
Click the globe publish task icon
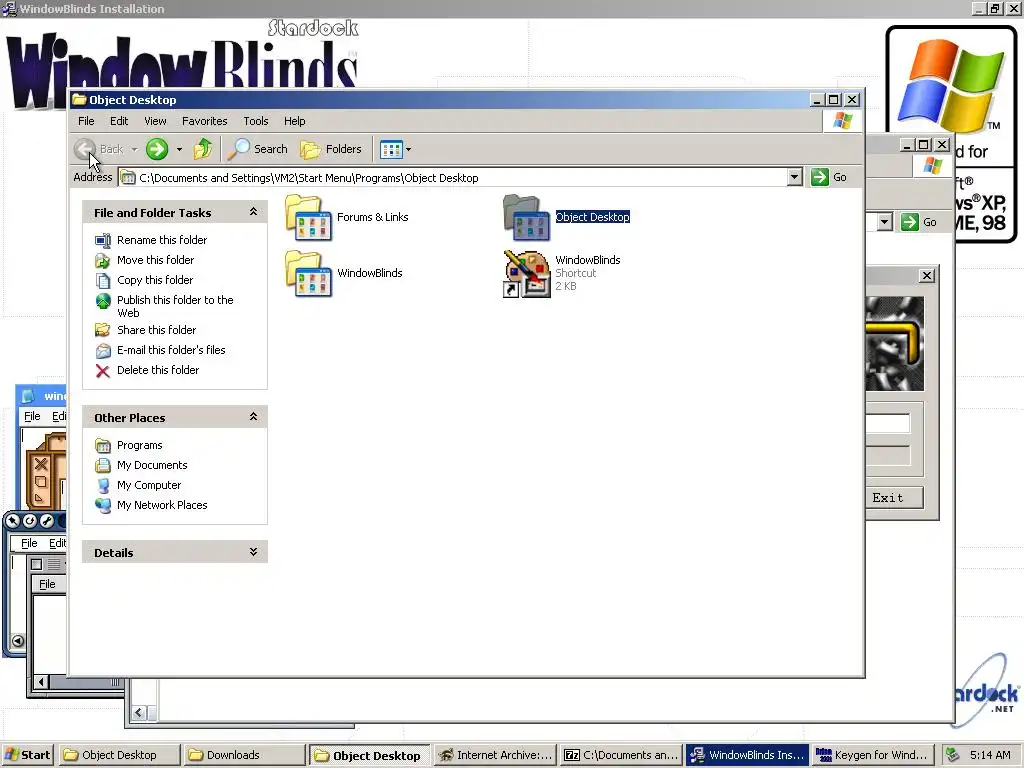pyautogui.click(x=103, y=301)
